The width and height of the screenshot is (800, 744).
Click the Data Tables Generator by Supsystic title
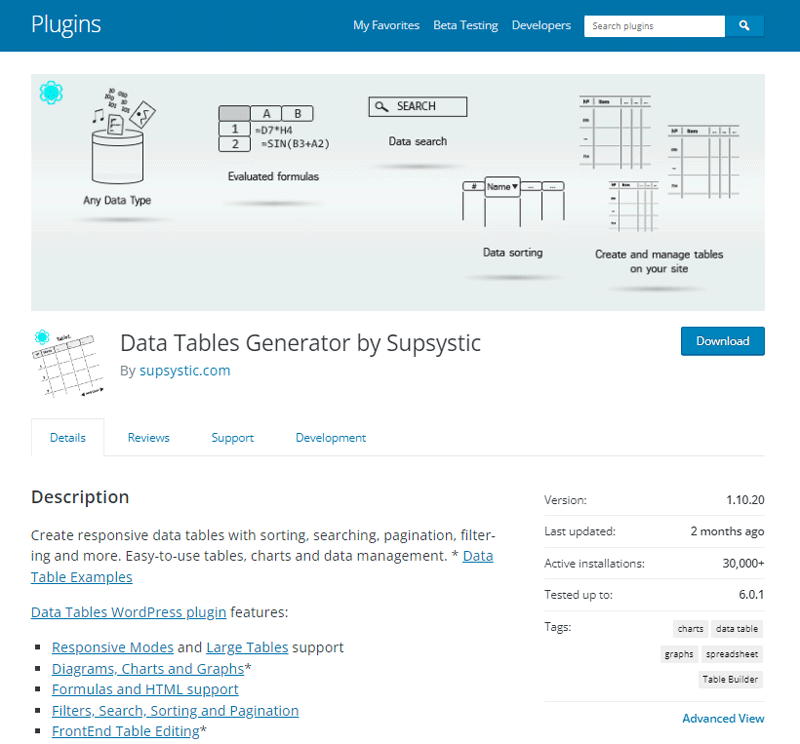[301, 343]
